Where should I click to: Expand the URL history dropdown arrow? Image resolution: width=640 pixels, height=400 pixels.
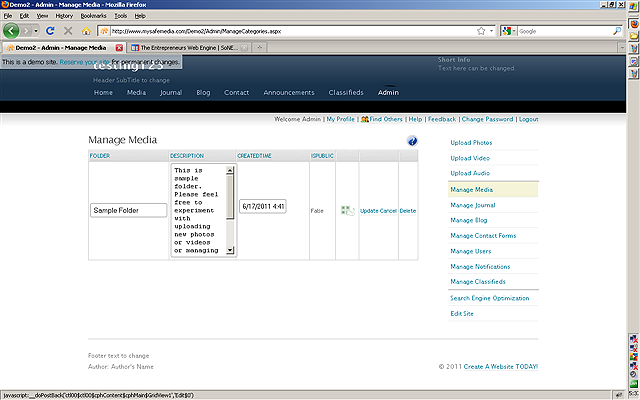pyautogui.click(x=493, y=31)
